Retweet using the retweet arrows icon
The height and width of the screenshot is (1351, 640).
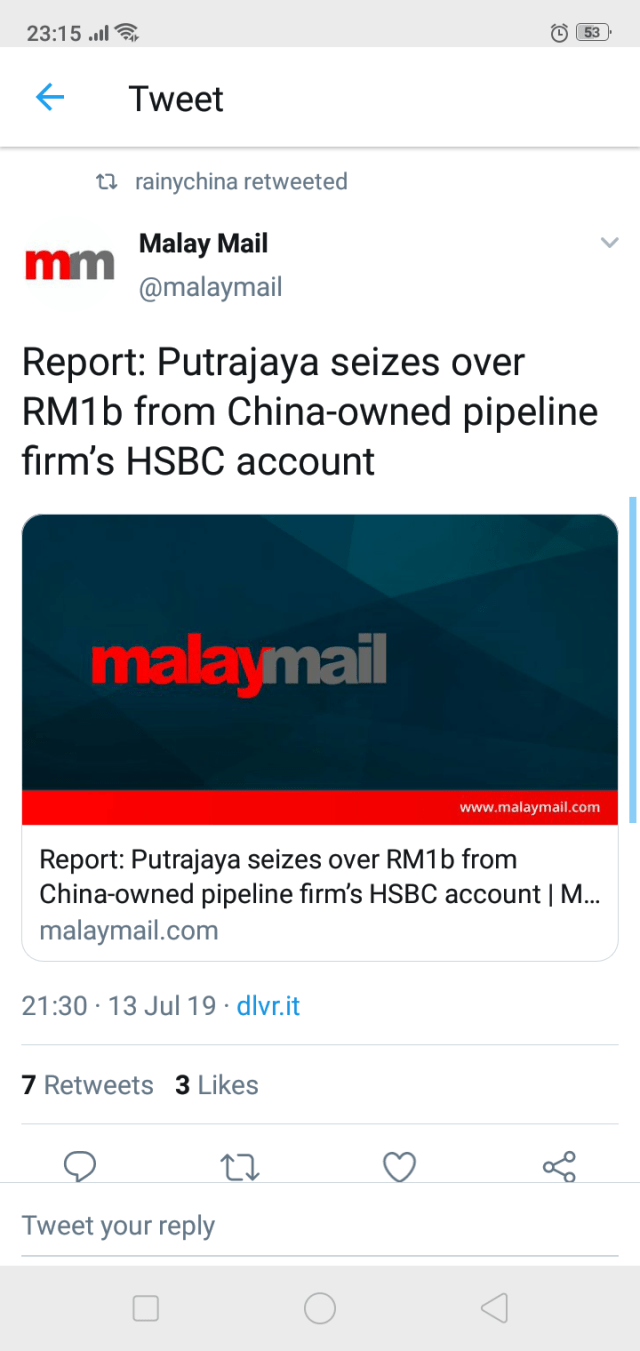(x=240, y=1166)
